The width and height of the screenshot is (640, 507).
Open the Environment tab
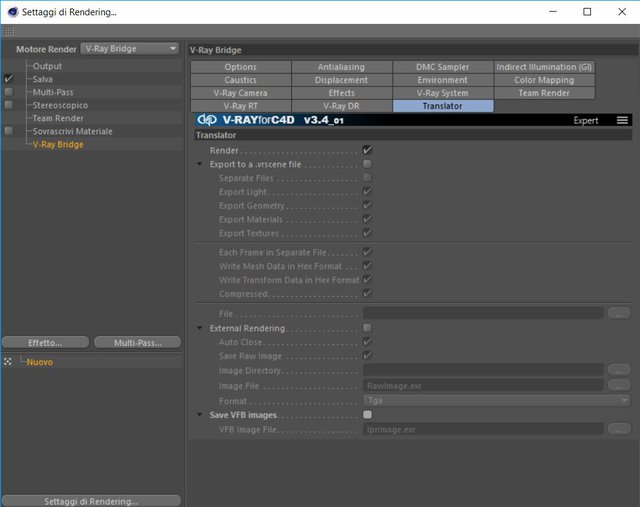tap(443, 80)
